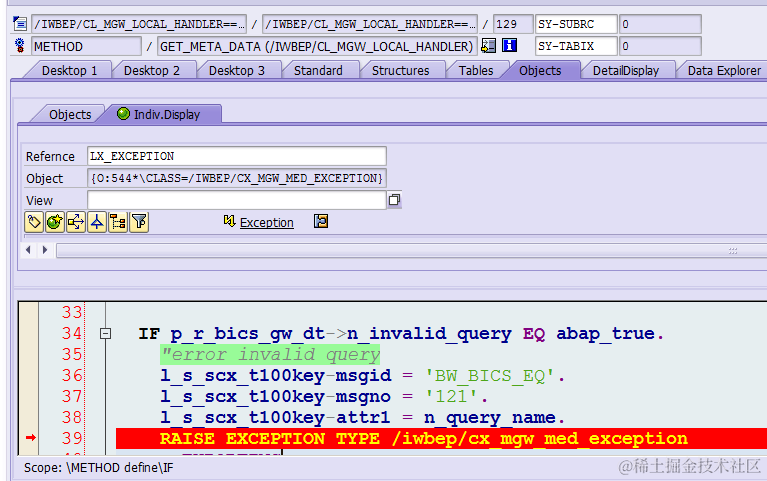This screenshot has width=767, height=481.
Task: Click the Scope: \METHOD define\IF status text
Action: click(98, 468)
